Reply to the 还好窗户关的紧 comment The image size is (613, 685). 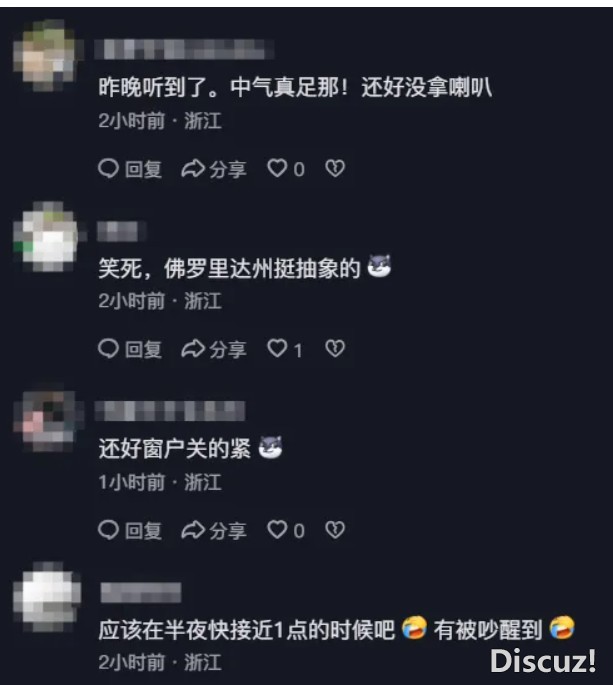point(130,530)
